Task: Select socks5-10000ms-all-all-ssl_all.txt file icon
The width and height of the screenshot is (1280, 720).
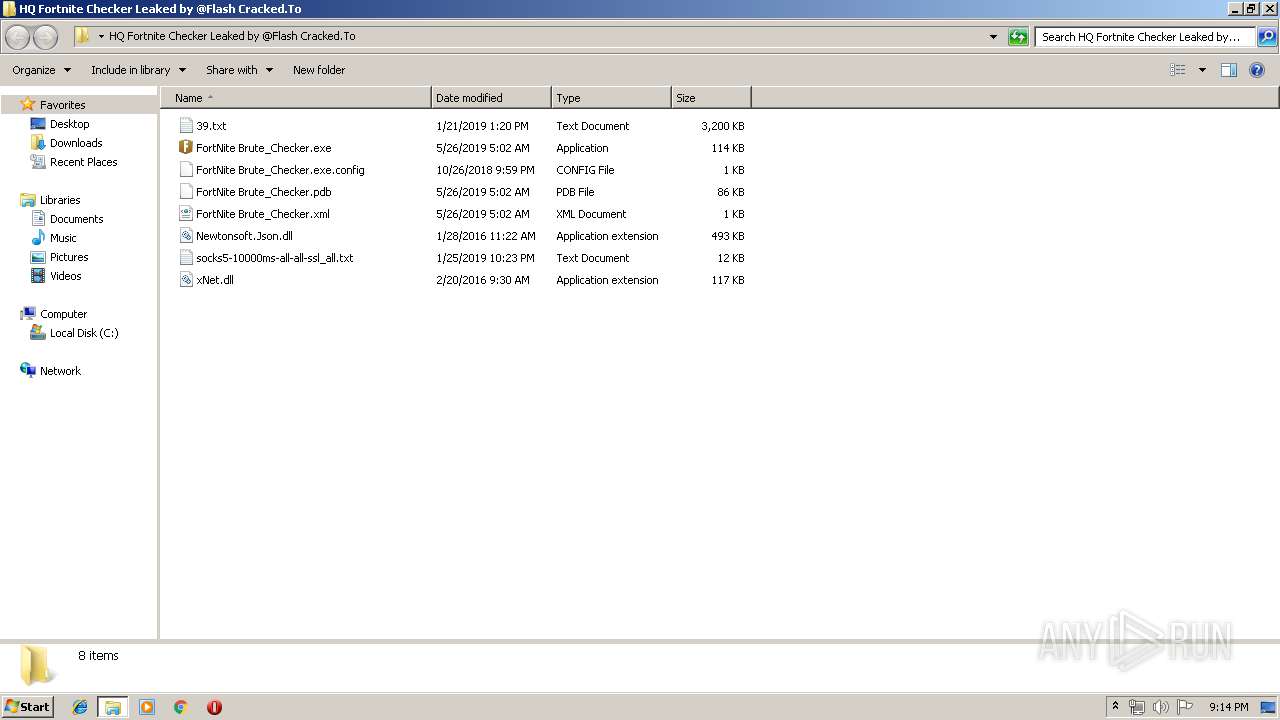Action: [186, 258]
